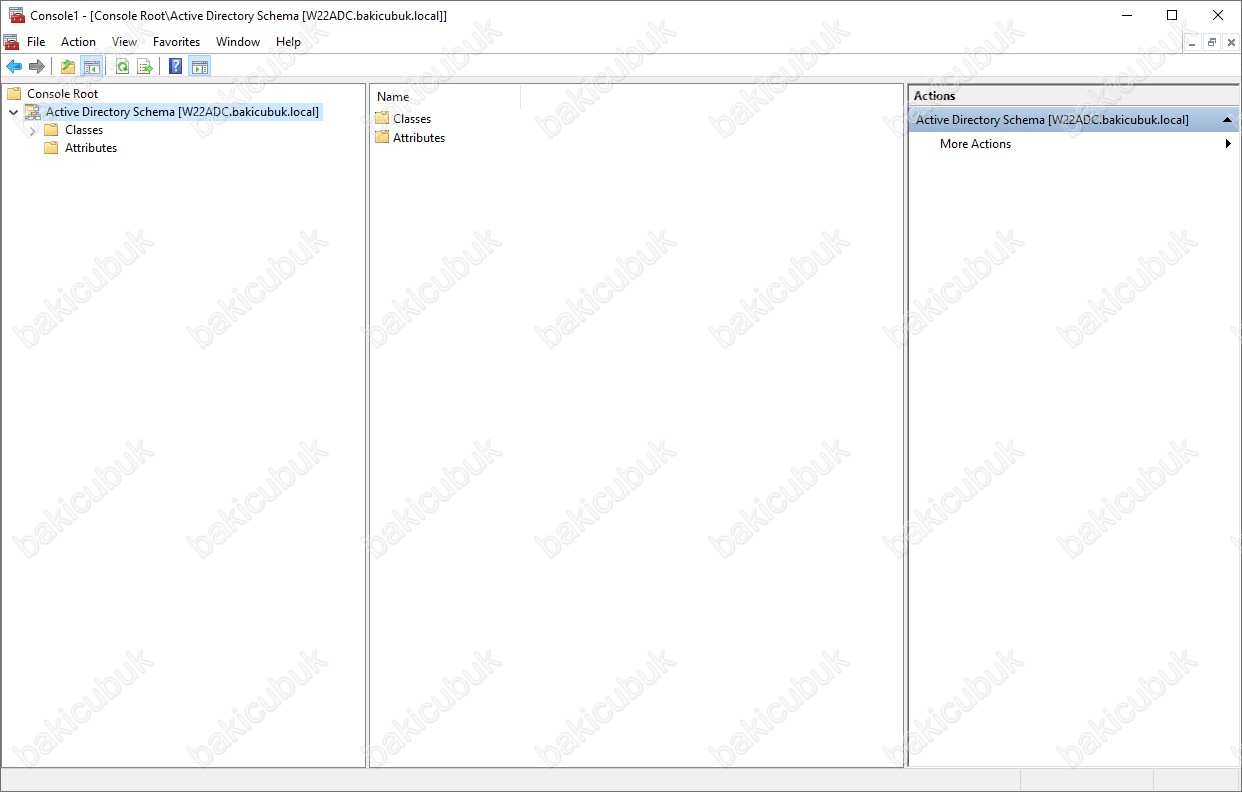Viewport: 1242px width, 792px height.
Task: Click More Actions in Actions pane
Action: tap(975, 144)
